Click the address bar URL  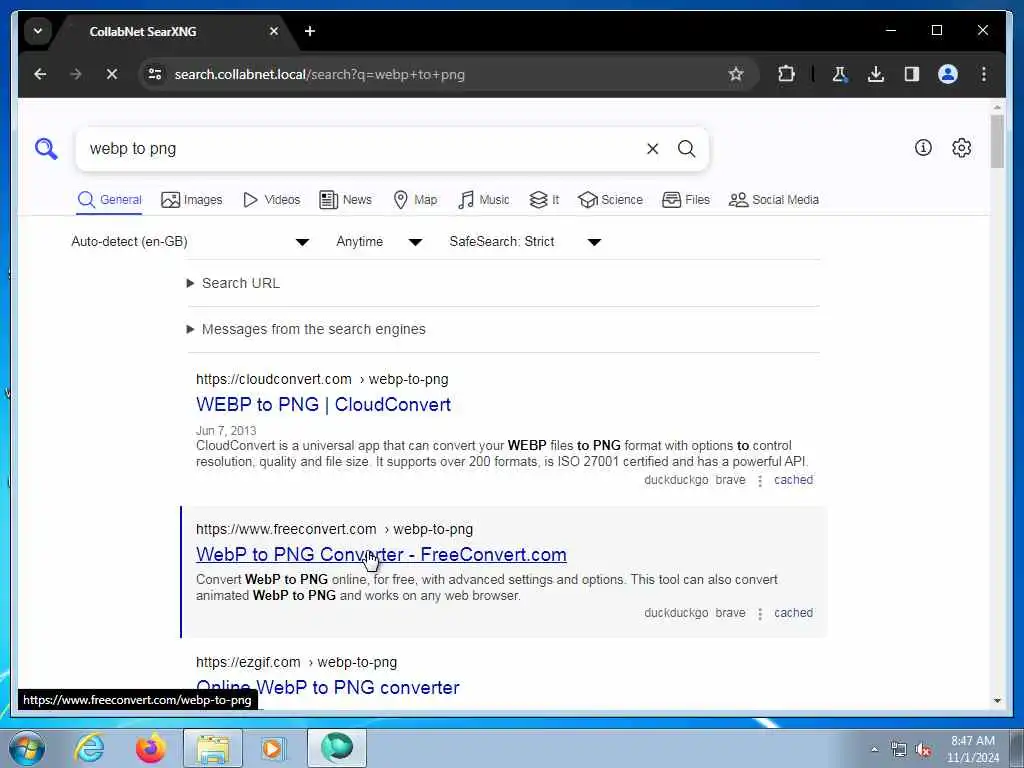[319, 74]
